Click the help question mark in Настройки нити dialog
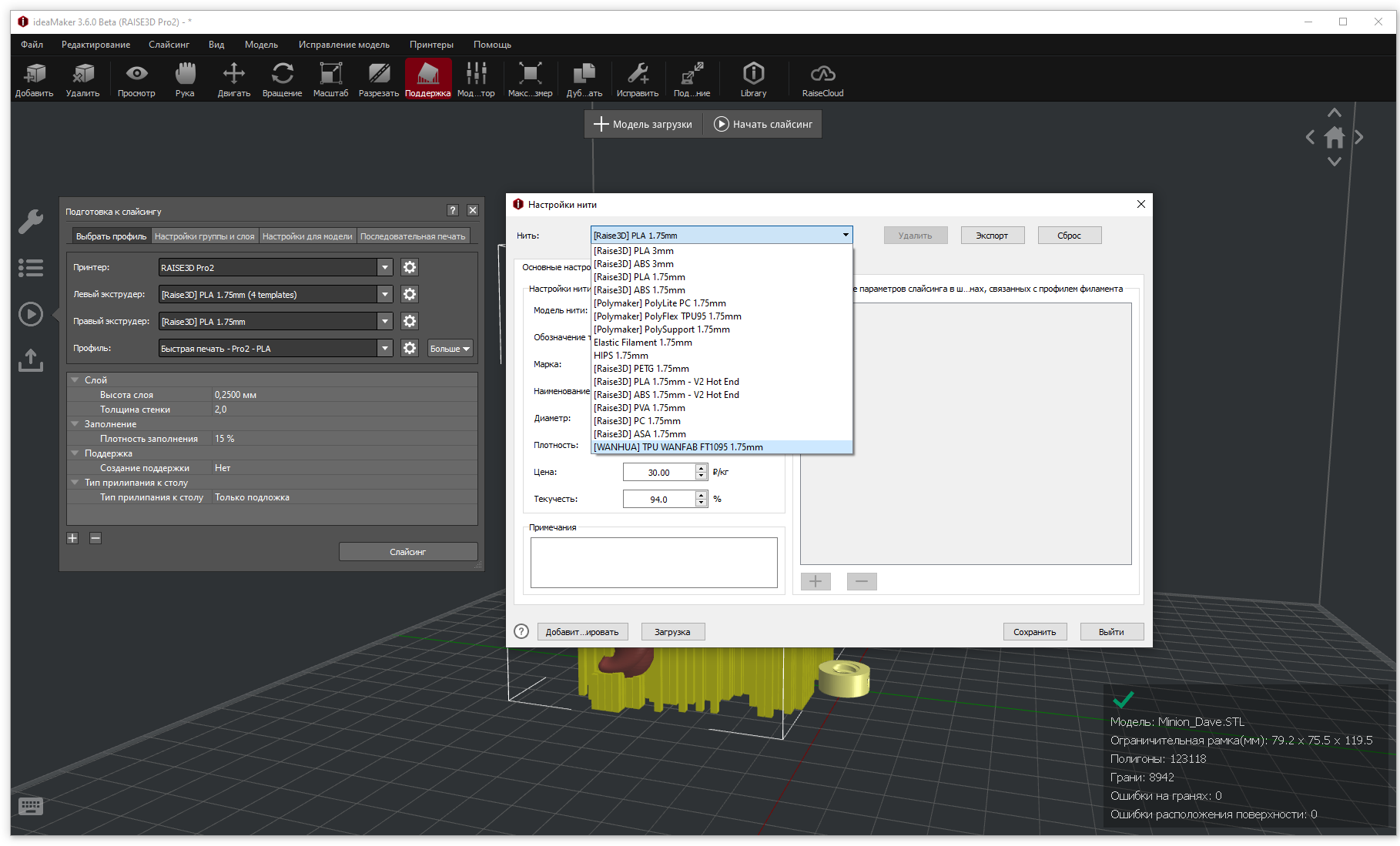The width and height of the screenshot is (1400, 846). point(521,631)
